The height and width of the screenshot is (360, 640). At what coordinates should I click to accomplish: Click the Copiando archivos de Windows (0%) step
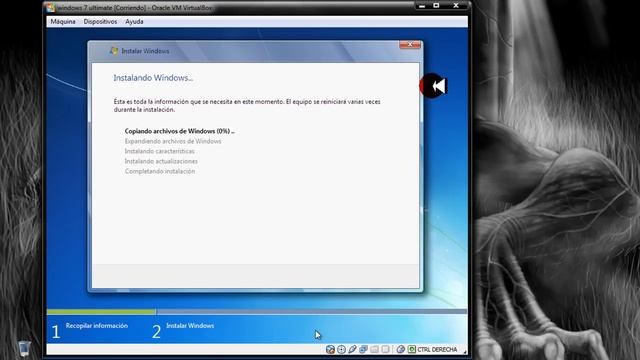coord(180,131)
